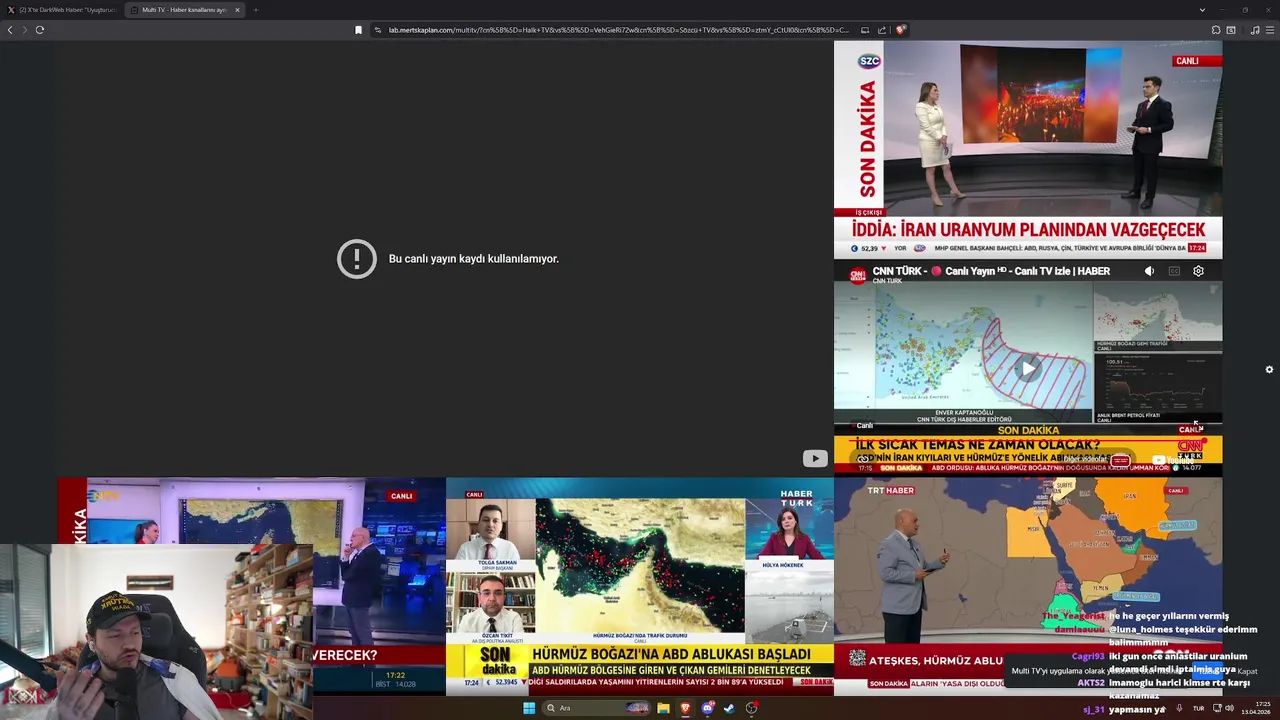The width and height of the screenshot is (1280, 720).
Task: Click the 'Diğer videolar' overlay button
Action: tap(1095, 460)
